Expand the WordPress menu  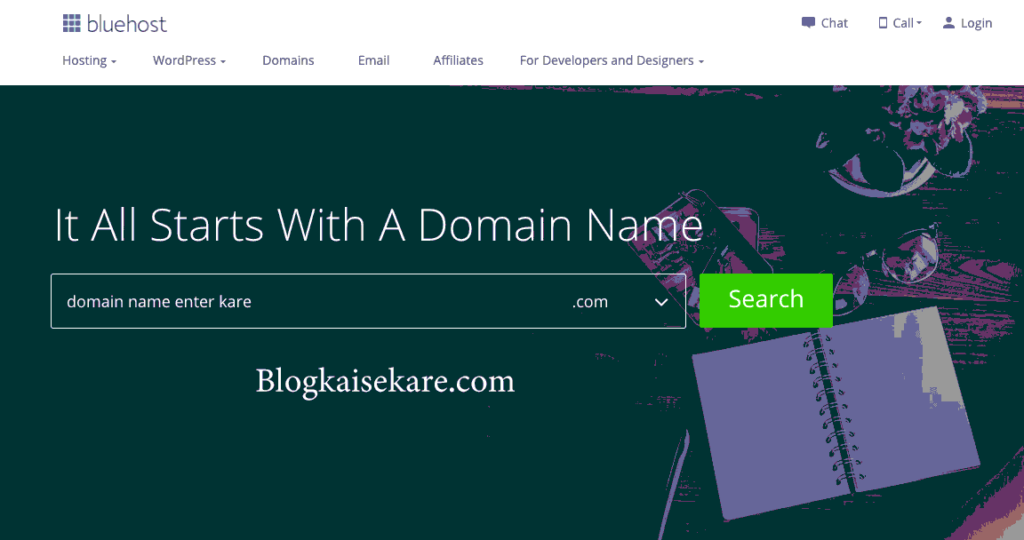(189, 61)
